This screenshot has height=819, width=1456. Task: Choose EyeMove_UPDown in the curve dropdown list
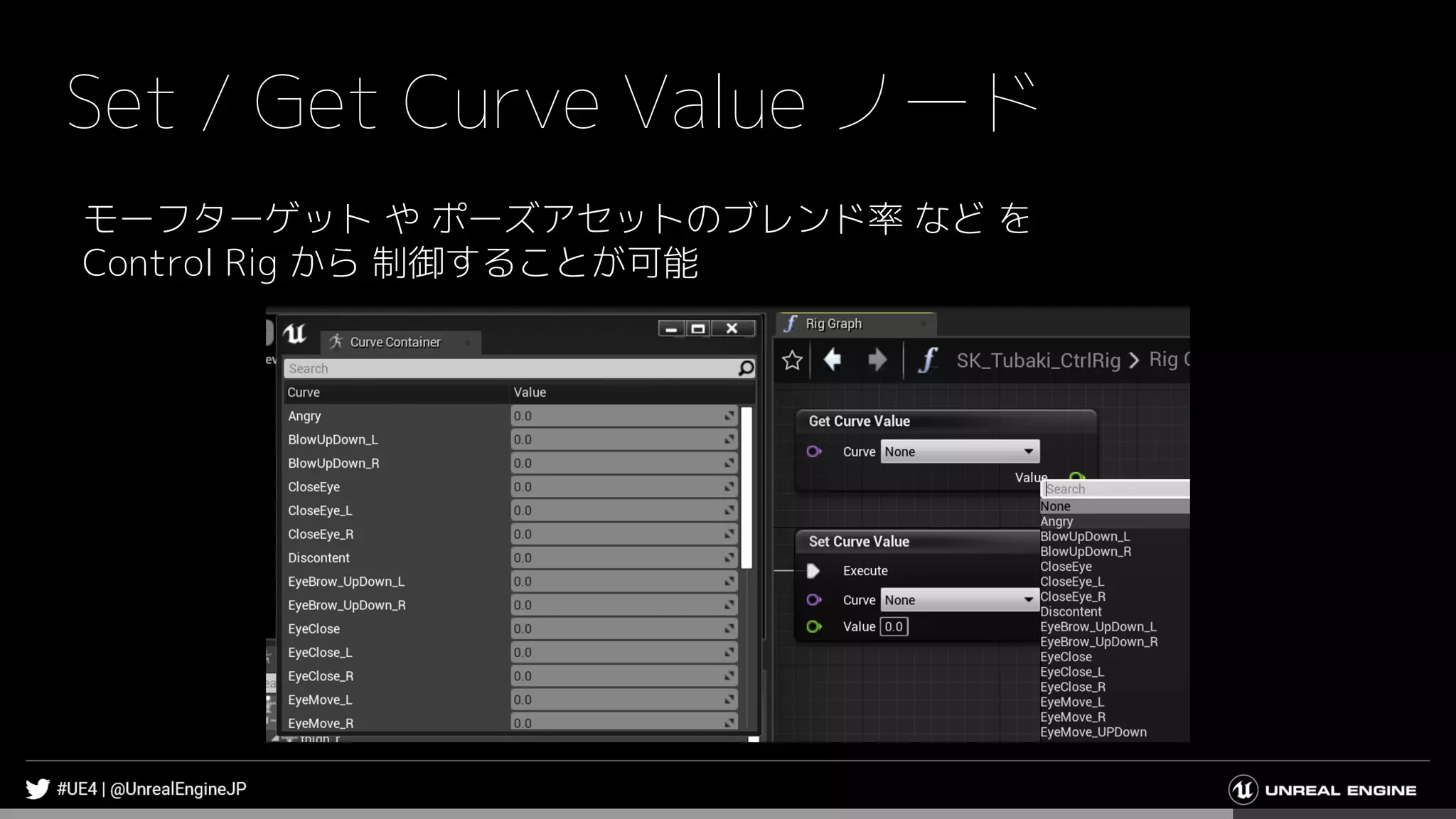1114,732
